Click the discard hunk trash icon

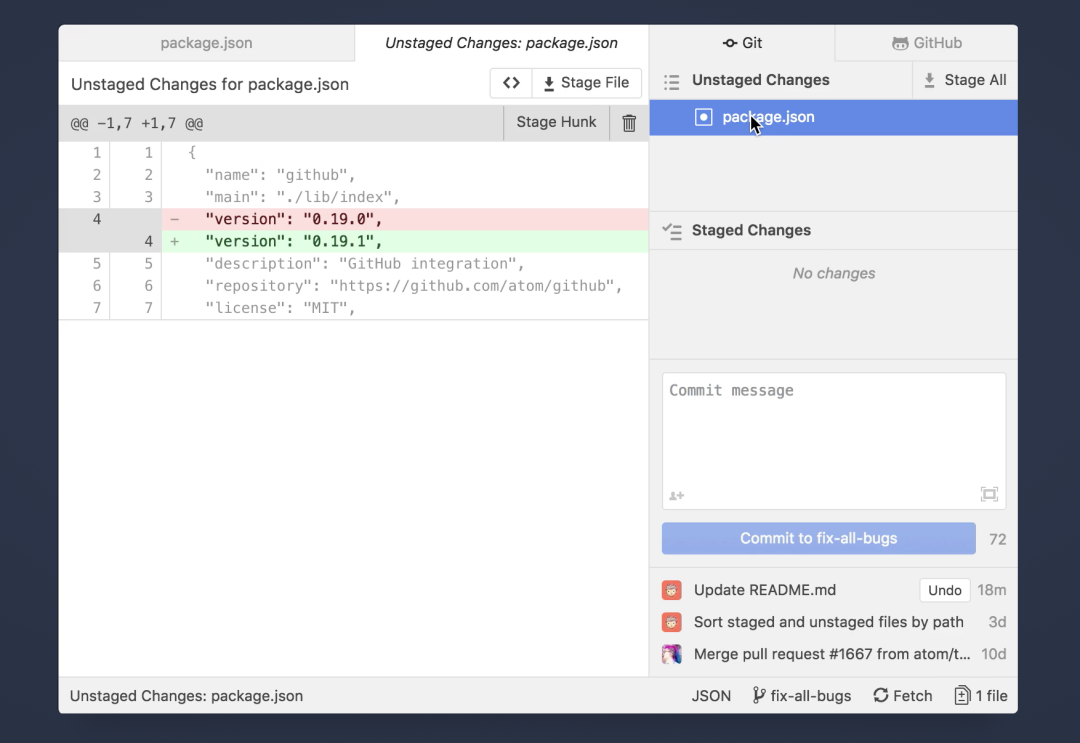(629, 123)
